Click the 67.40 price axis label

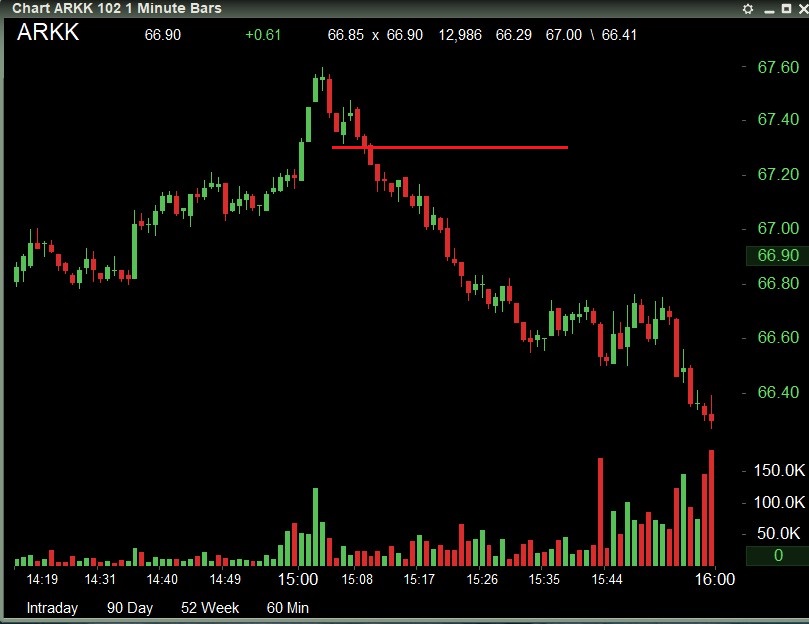[x=778, y=119]
